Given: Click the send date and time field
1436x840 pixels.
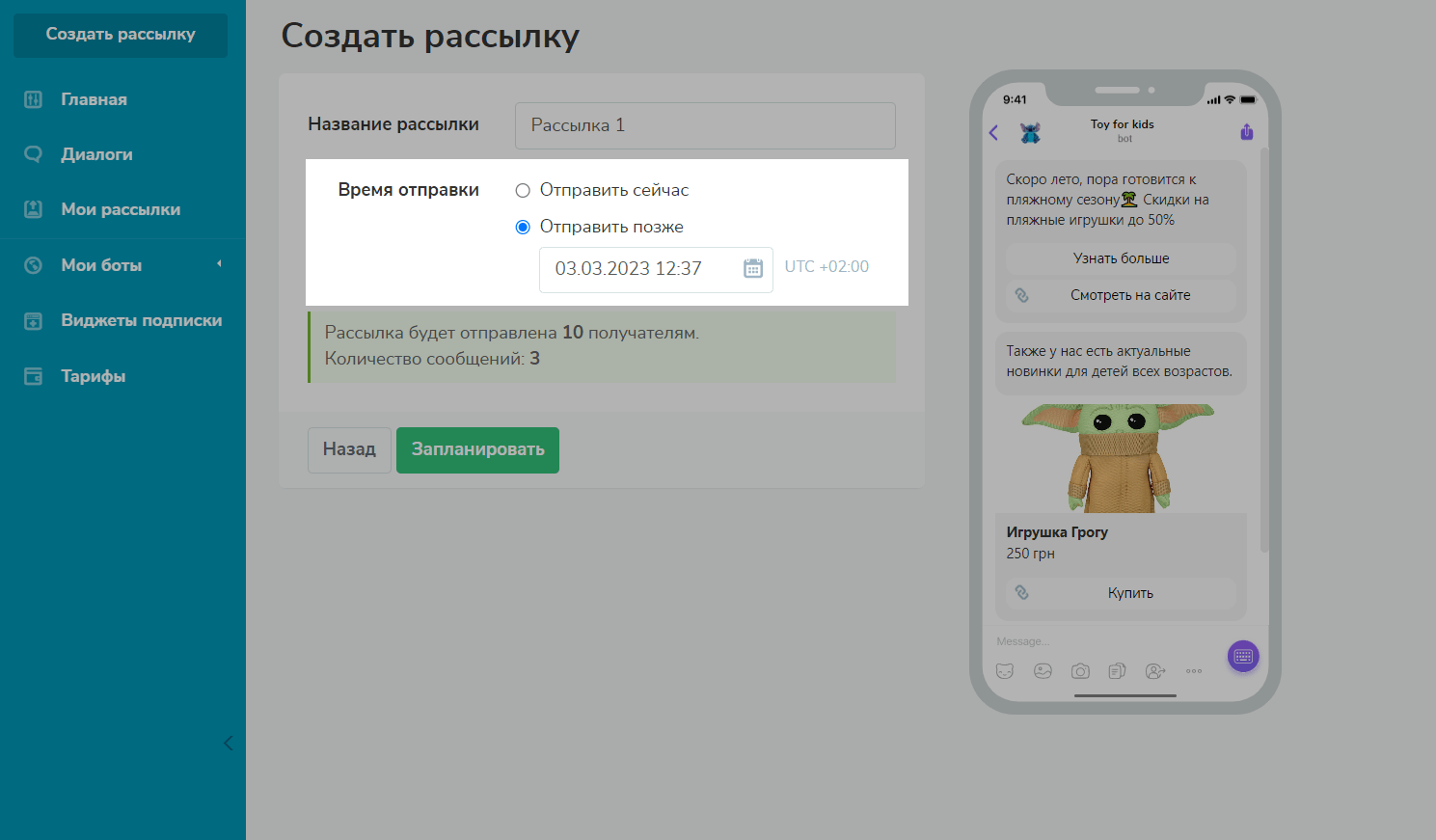Looking at the screenshot, I should 656,269.
